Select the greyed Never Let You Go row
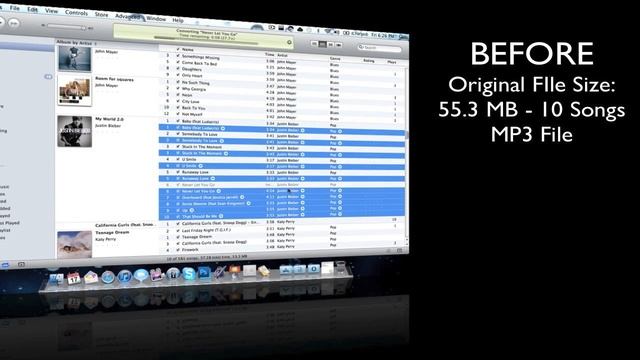Image resolution: width=640 pixels, height=360 pixels. coord(282,185)
